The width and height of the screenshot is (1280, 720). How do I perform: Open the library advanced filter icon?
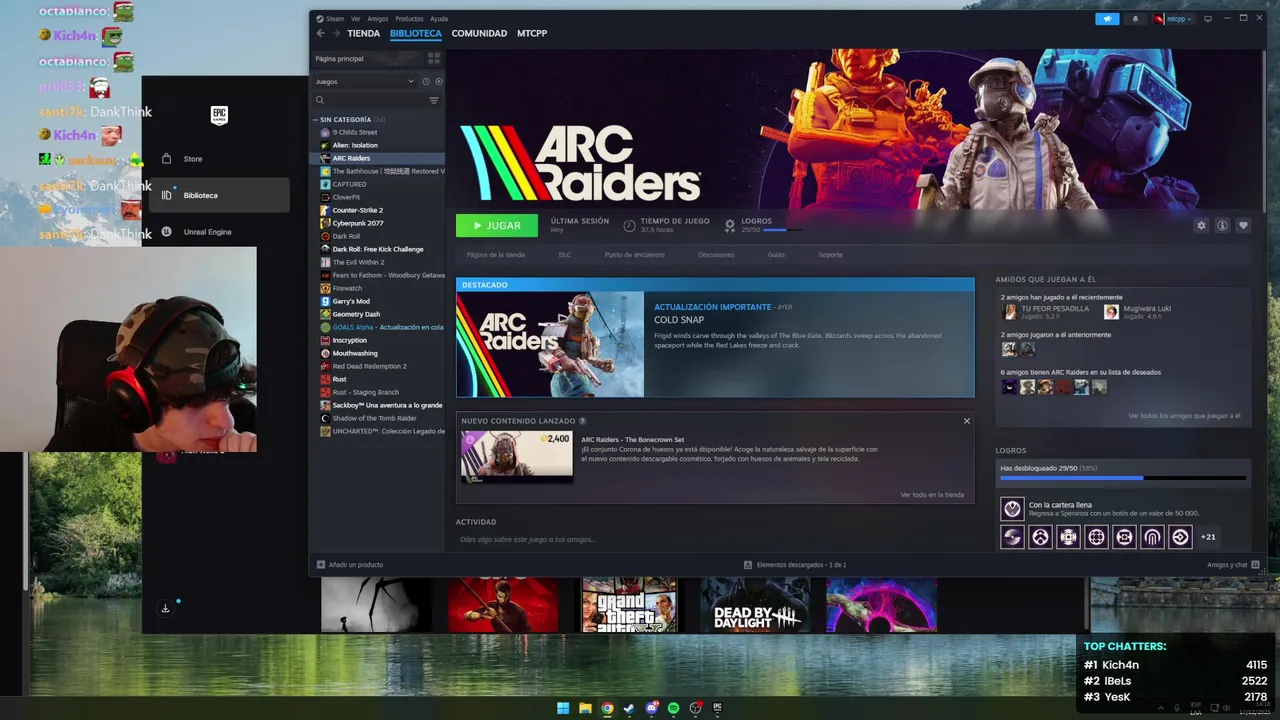tap(434, 100)
